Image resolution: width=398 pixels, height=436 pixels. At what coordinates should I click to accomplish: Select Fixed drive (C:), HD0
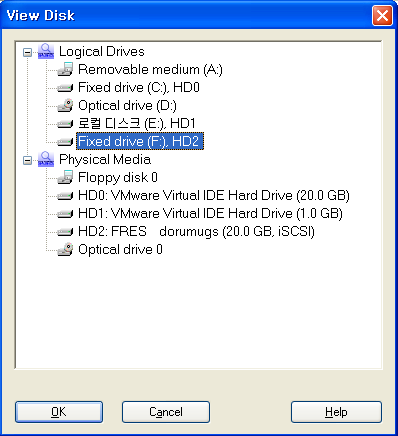(139, 88)
